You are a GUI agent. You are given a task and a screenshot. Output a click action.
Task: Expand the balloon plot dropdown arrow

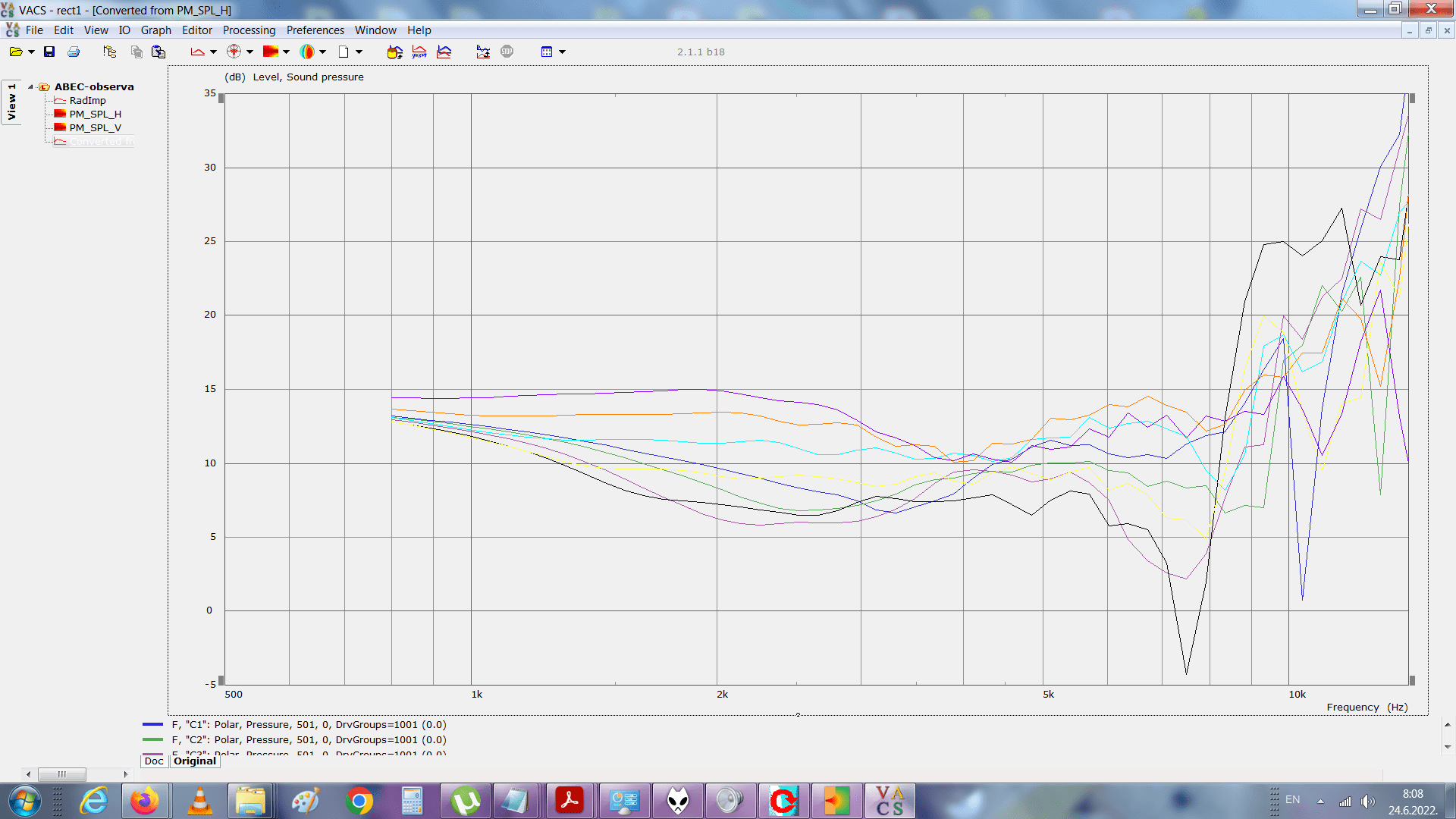[x=322, y=52]
